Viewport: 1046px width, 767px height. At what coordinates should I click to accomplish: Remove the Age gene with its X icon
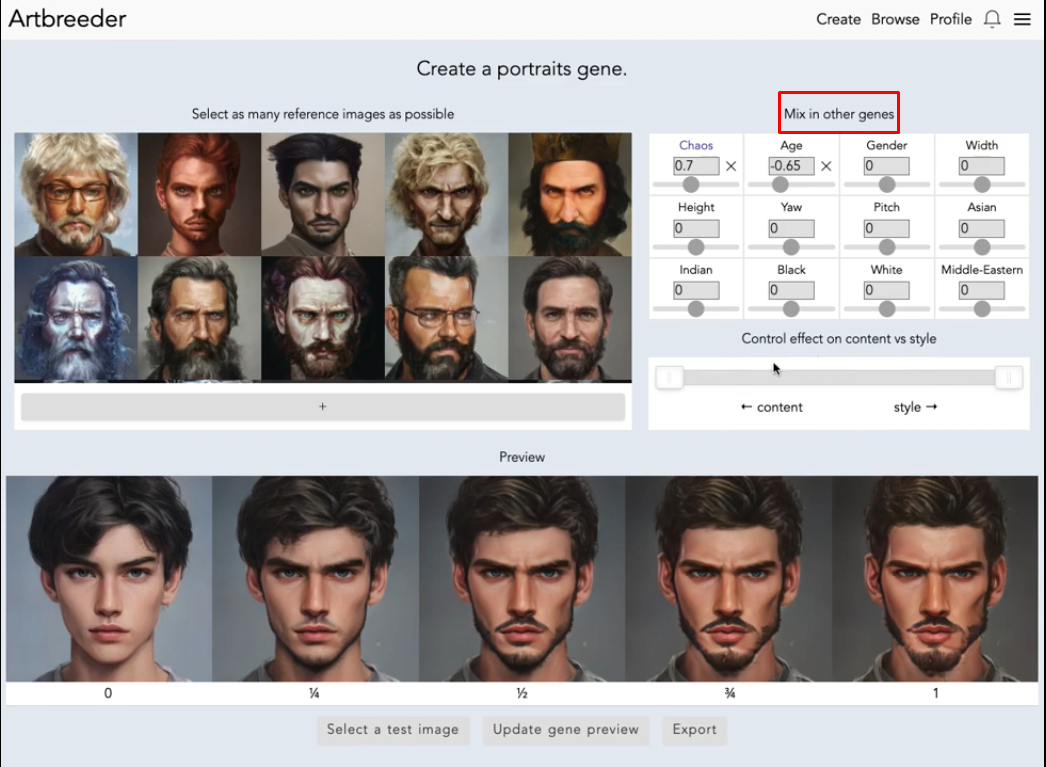(x=826, y=166)
